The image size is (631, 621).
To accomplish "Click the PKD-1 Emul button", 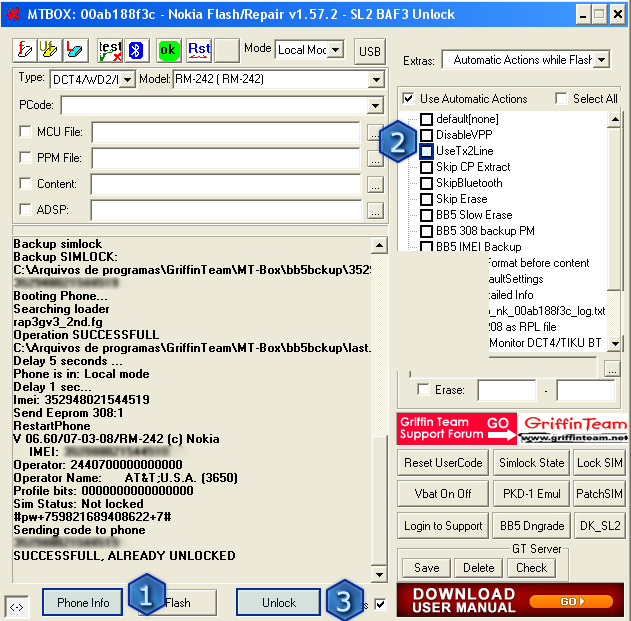I will (x=531, y=493).
